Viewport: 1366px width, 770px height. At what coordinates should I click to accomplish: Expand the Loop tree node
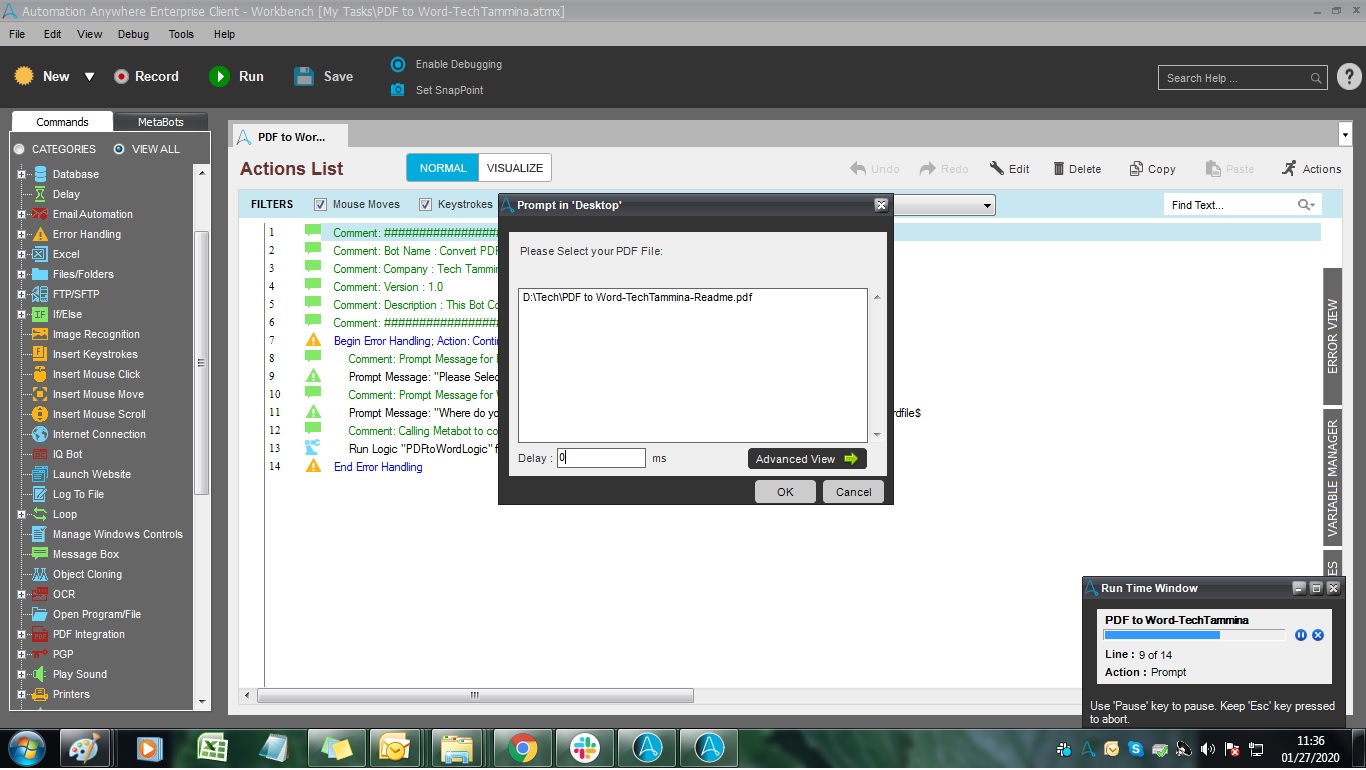click(x=21, y=514)
